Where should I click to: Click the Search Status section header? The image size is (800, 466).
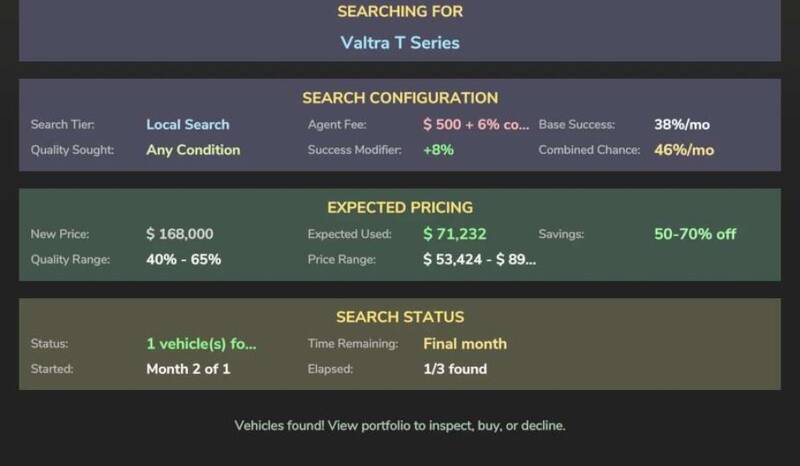(x=399, y=317)
